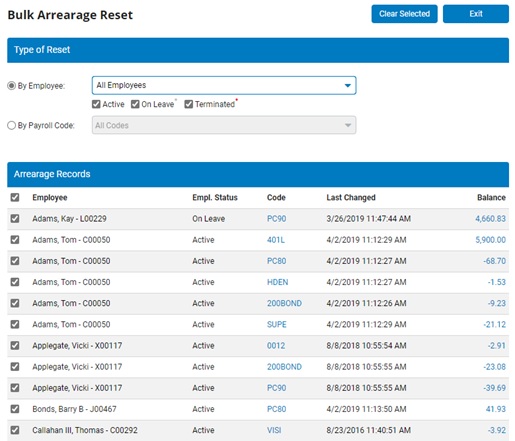
Task: Expand the All Codes payroll dropdown
Action: click(x=224, y=125)
